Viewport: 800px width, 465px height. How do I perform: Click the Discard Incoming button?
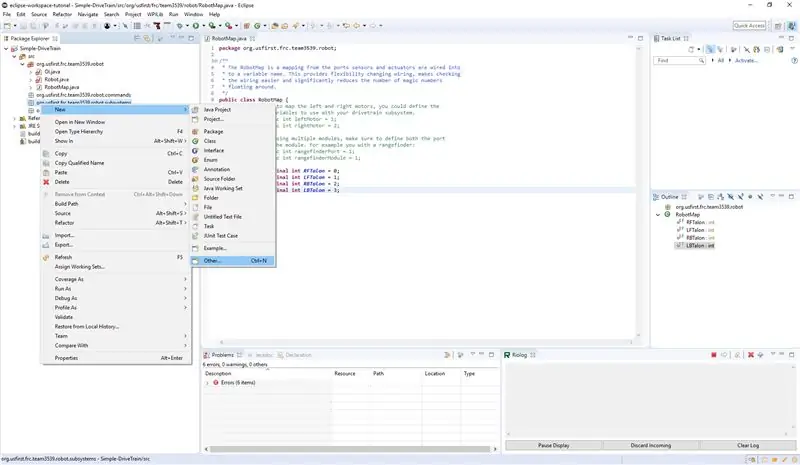point(651,446)
